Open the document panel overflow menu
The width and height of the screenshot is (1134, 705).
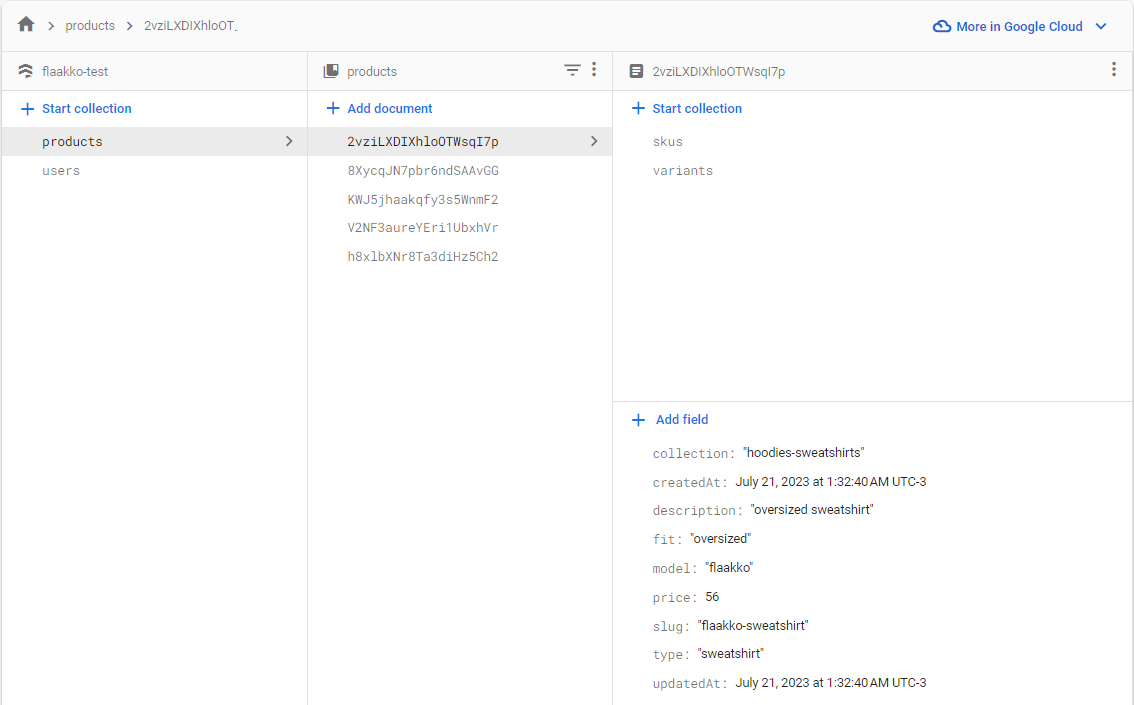(1113, 67)
